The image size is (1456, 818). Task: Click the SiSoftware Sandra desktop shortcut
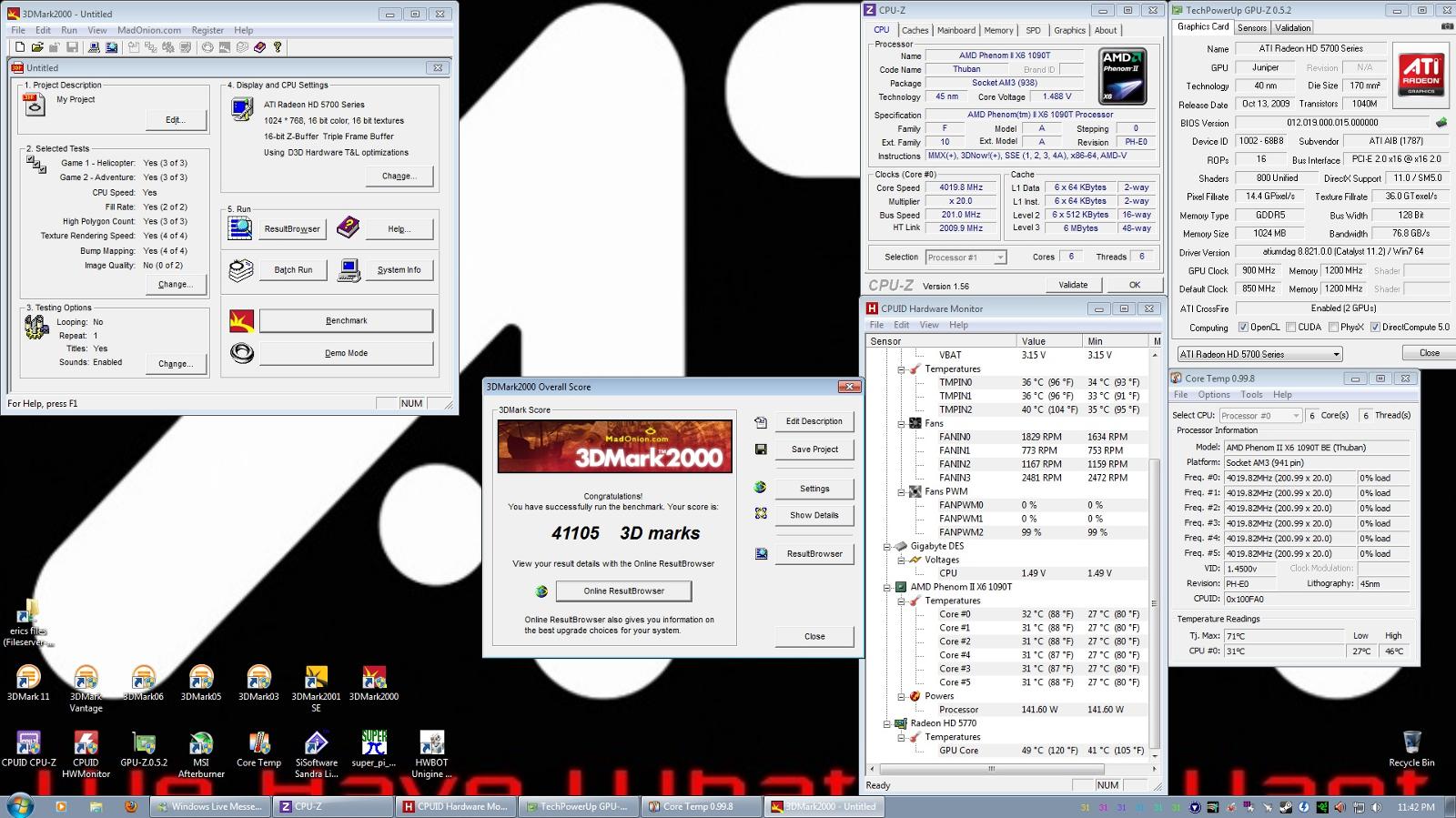pos(316,755)
